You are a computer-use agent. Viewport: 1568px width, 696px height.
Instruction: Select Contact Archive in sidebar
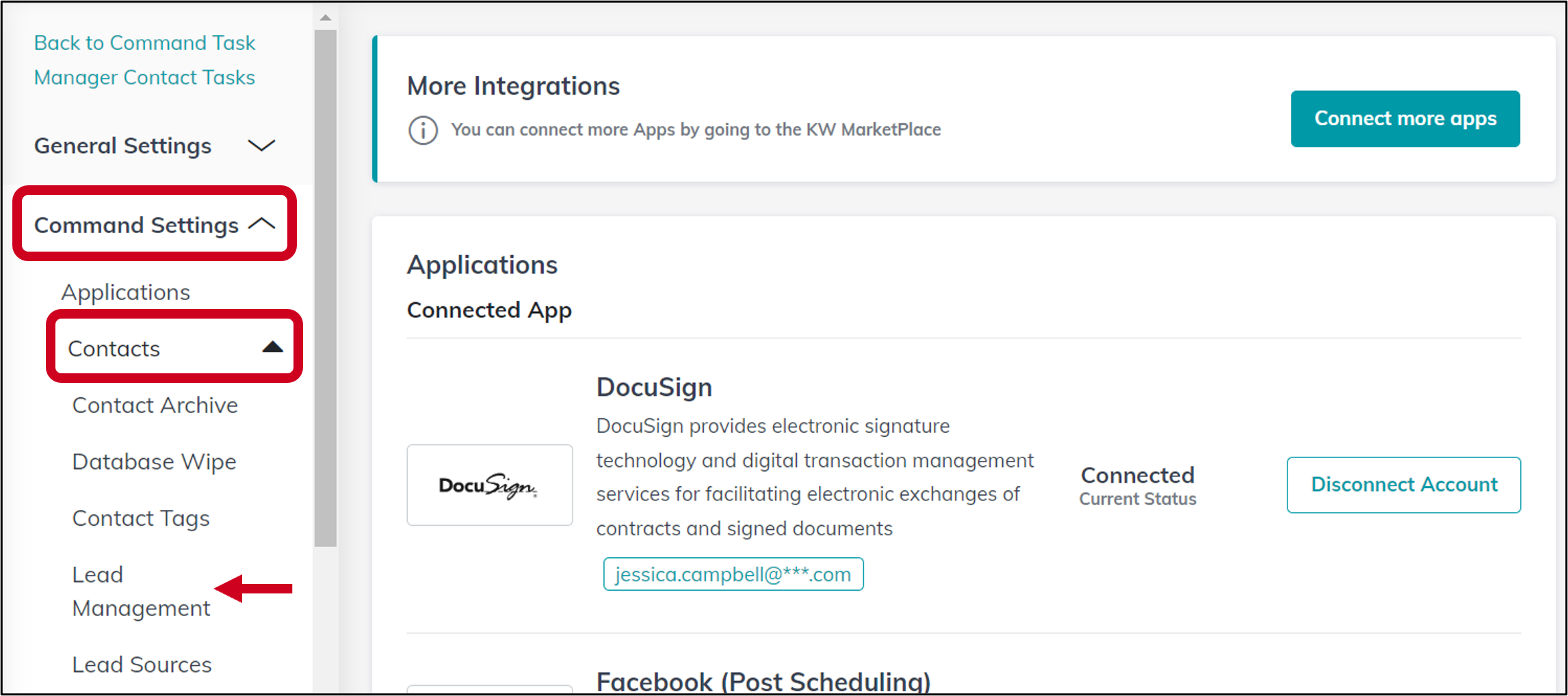tap(155, 405)
